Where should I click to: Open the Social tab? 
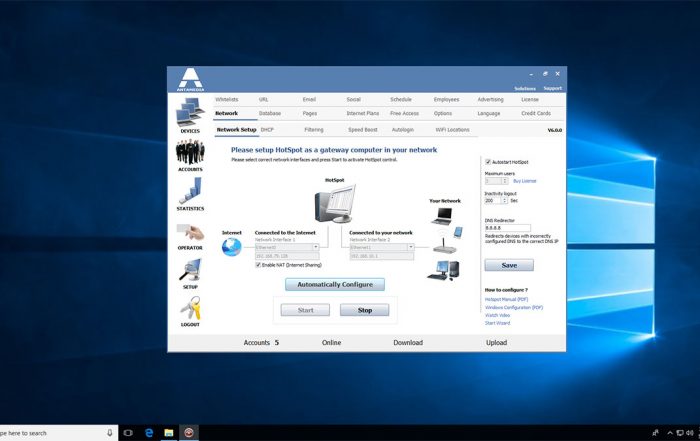click(x=354, y=100)
